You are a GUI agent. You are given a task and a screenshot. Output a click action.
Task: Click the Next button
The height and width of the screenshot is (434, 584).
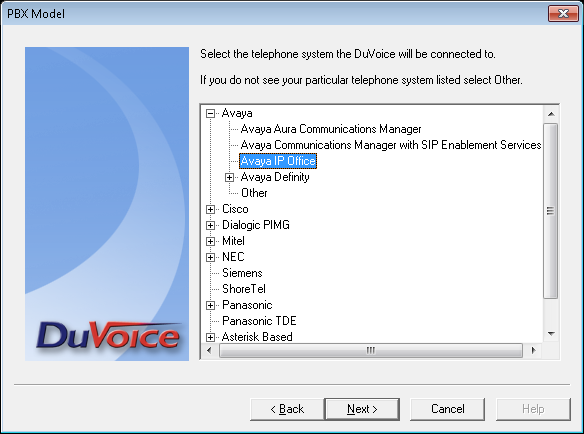click(x=362, y=409)
